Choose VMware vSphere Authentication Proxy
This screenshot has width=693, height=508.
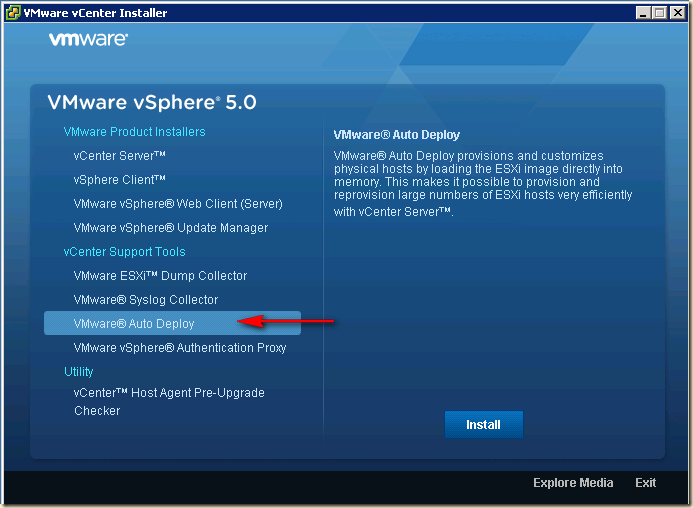(180, 348)
